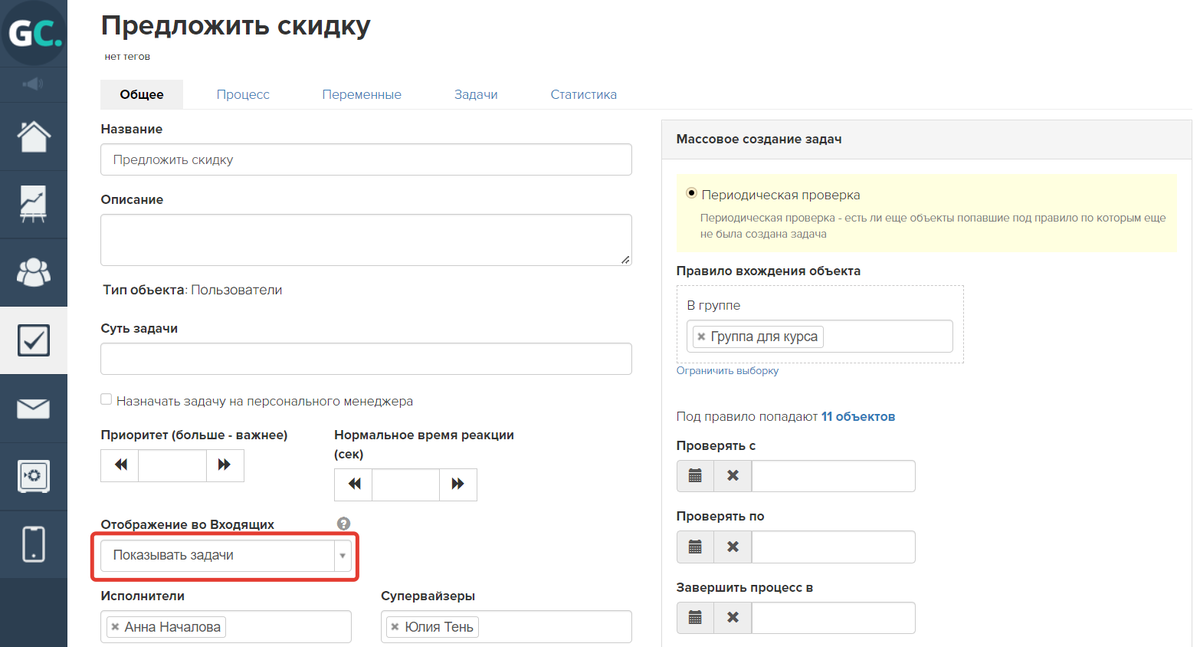
Task: Switch to the Задачи tab
Action: (476, 95)
